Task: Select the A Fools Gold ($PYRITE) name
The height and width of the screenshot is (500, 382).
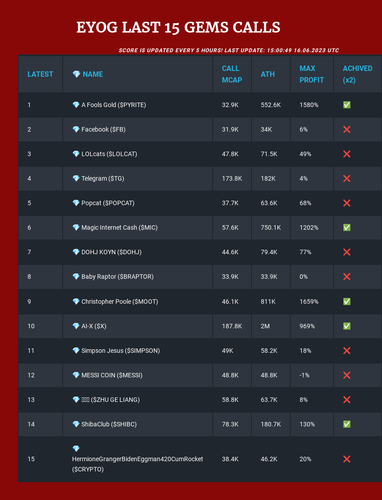Action: tap(114, 105)
